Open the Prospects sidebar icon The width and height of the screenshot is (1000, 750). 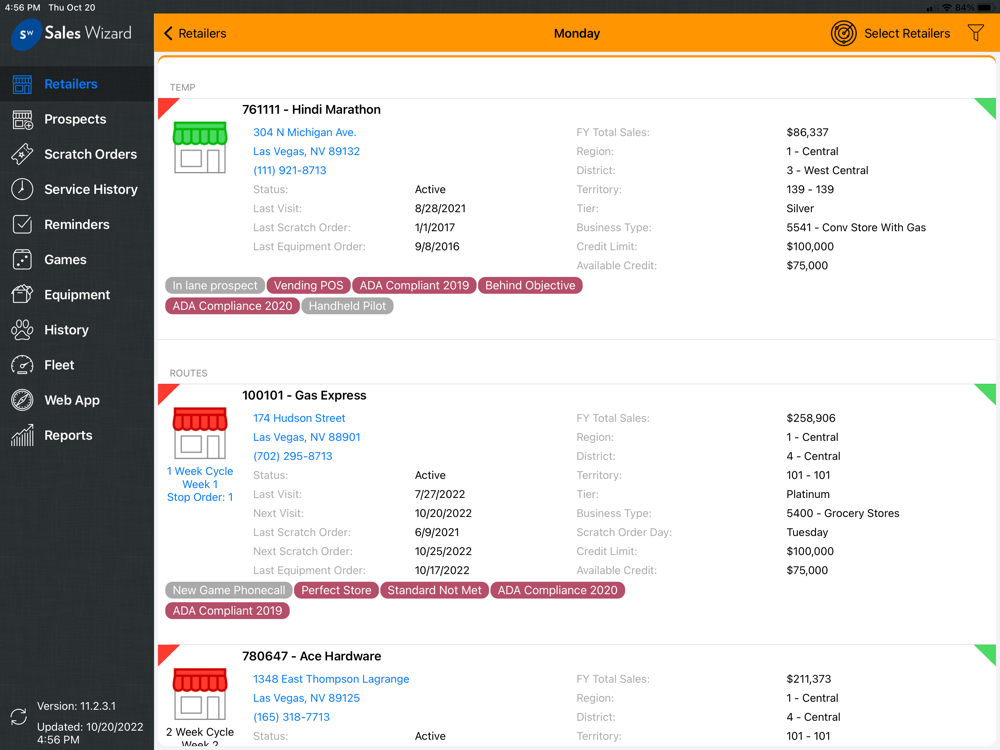22,119
